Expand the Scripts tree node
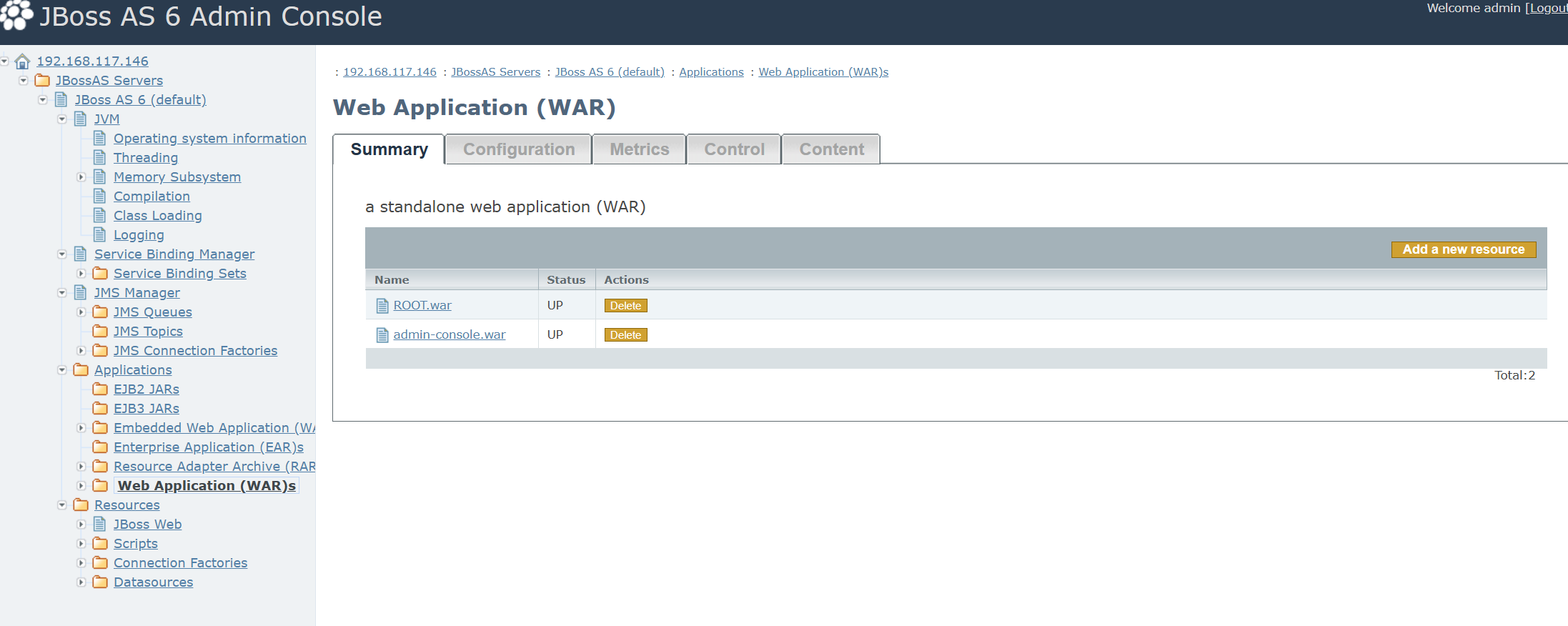 (81, 544)
